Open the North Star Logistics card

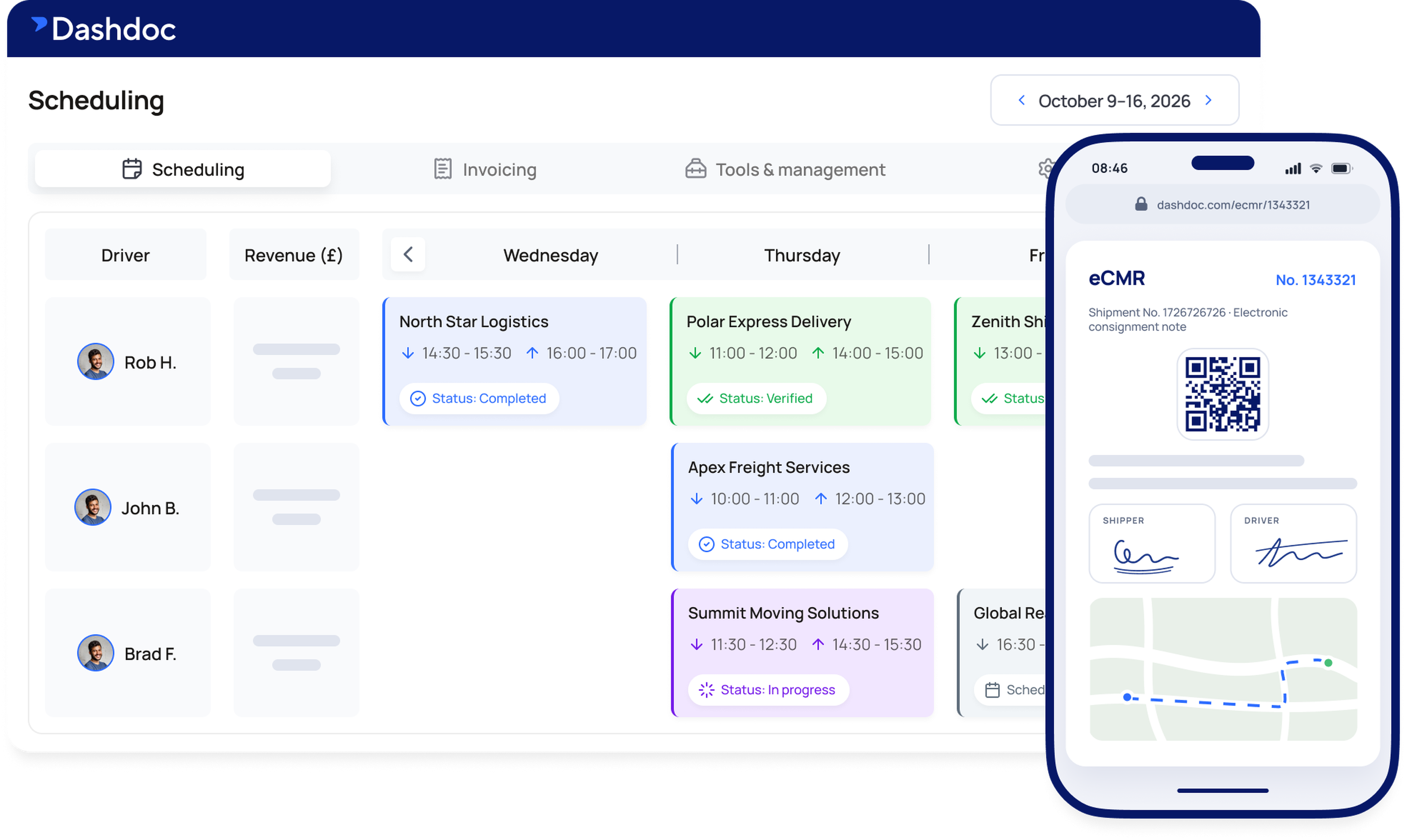click(515, 362)
